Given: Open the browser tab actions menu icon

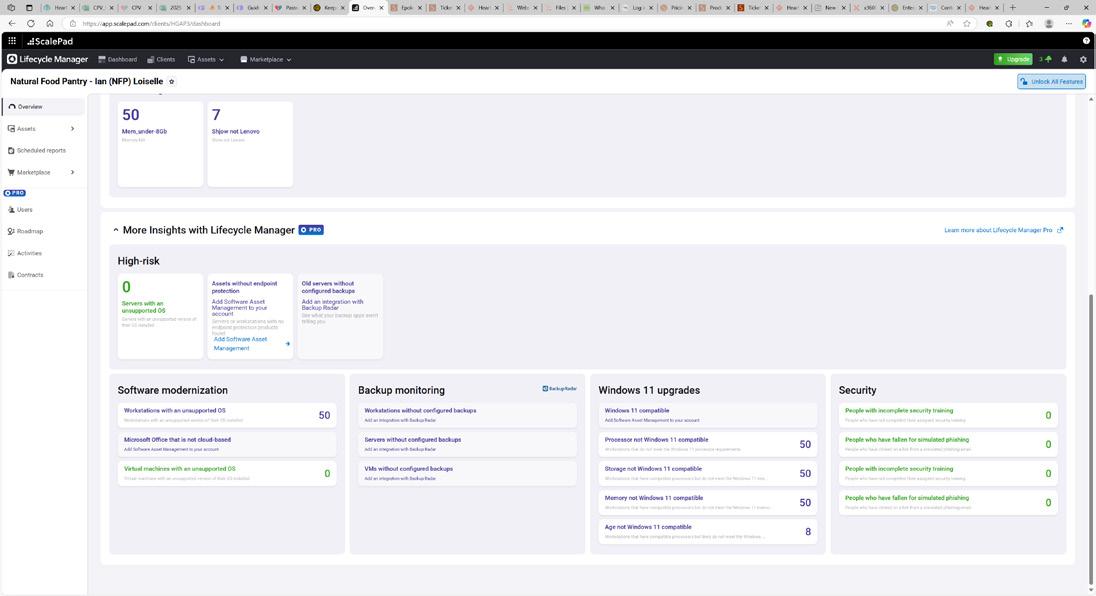Looking at the screenshot, I should (x=29, y=8).
